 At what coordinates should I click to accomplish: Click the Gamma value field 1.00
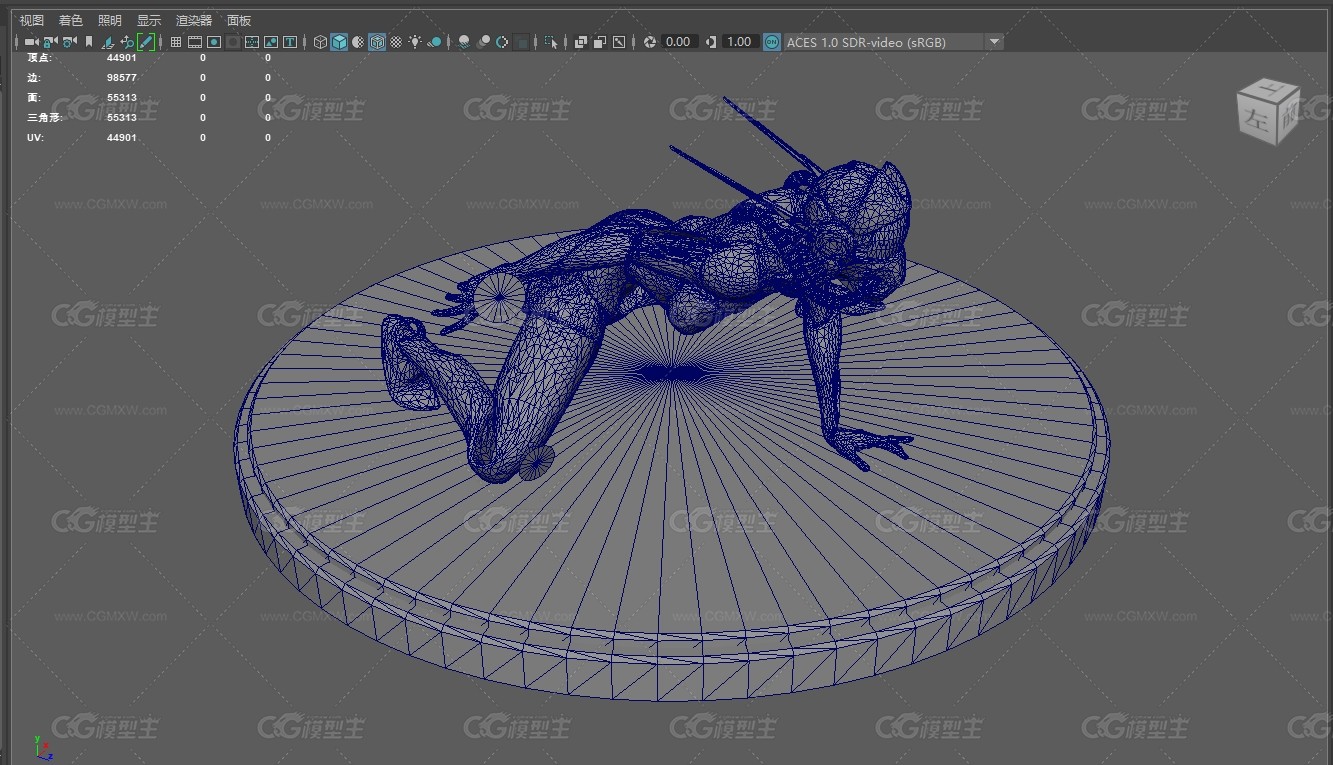tap(739, 42)
